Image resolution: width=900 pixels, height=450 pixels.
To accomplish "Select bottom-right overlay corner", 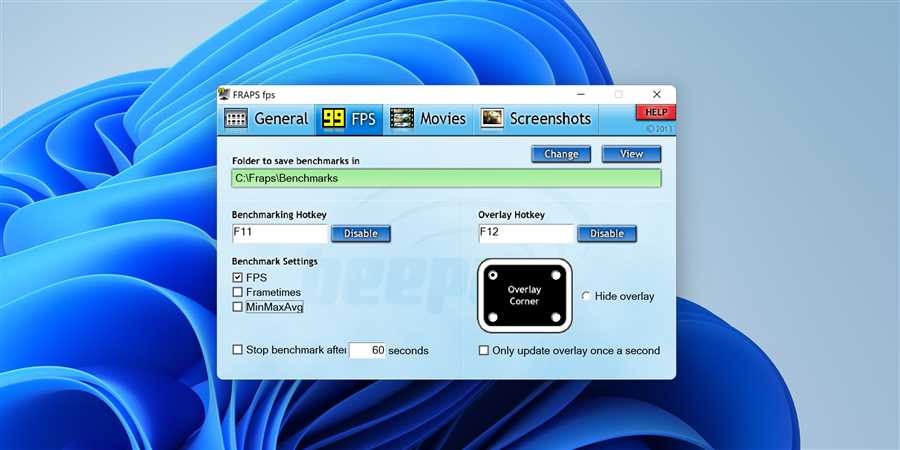I will (x=556, y=317).
